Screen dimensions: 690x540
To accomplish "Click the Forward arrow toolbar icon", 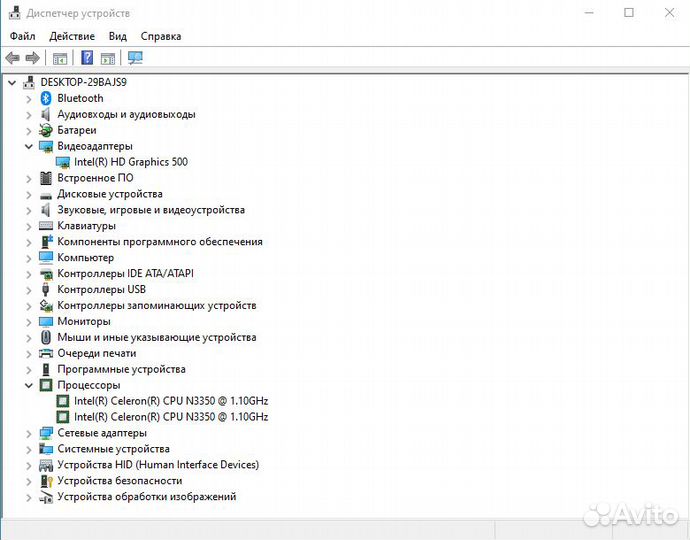I will point(33,58).
